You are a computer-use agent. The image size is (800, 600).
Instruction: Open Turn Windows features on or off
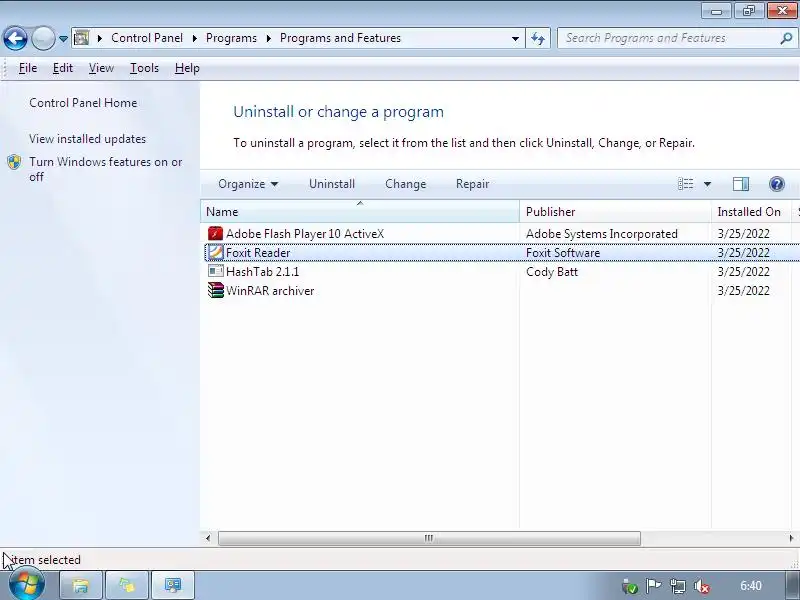pos(106,169)
